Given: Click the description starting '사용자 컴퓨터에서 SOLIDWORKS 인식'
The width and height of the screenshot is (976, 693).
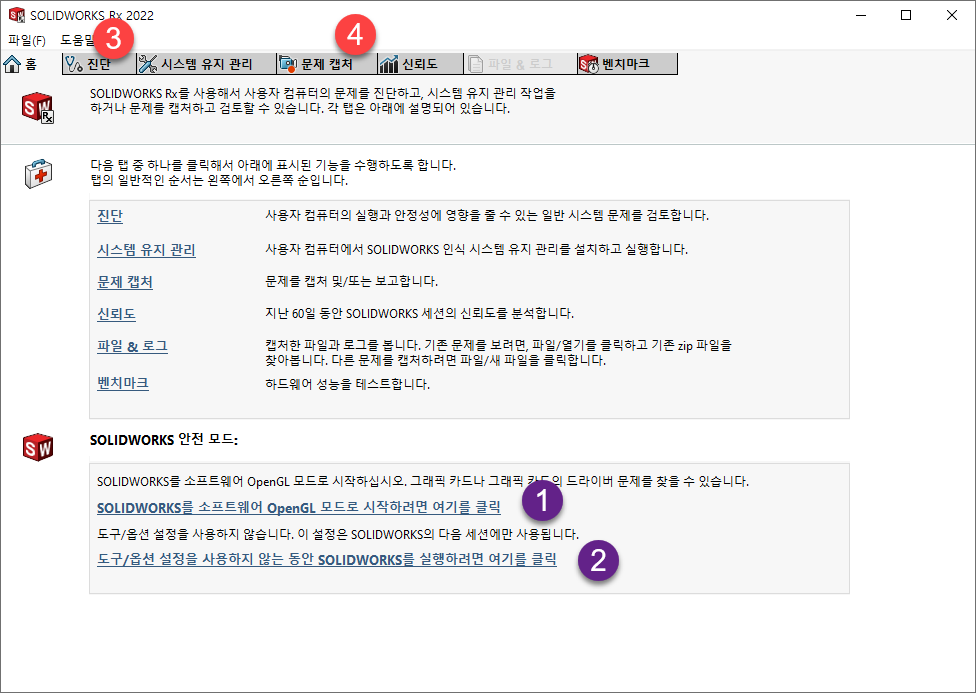Looking at the screenshot, I should point(477,250).
